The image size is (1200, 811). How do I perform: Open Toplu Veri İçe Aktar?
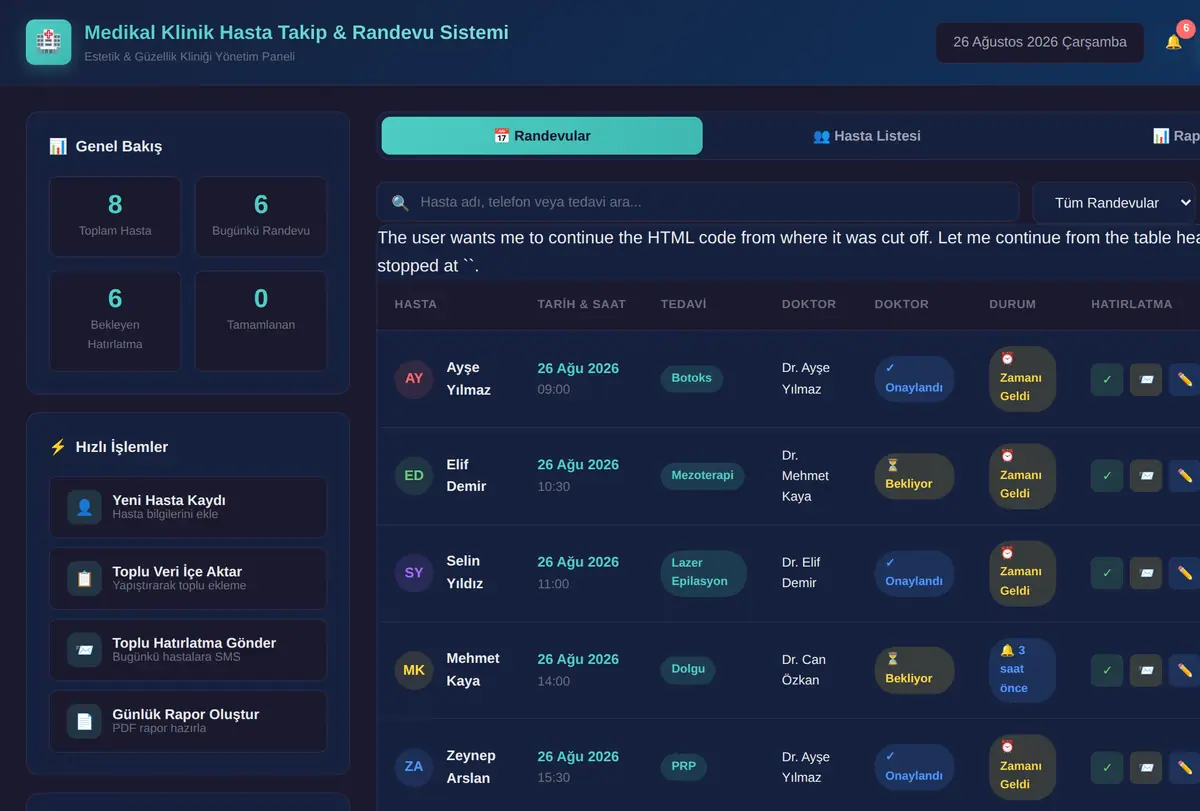pos(188,578)
